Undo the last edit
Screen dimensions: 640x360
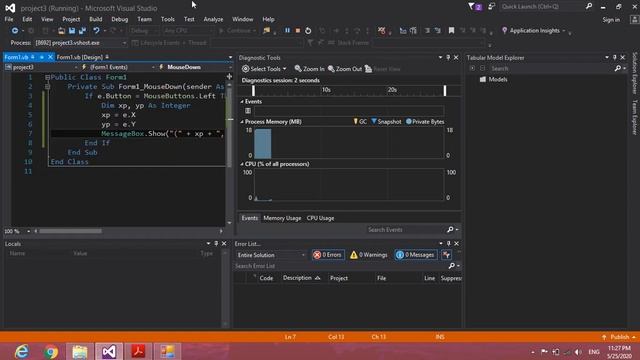(x=96, y=31)
